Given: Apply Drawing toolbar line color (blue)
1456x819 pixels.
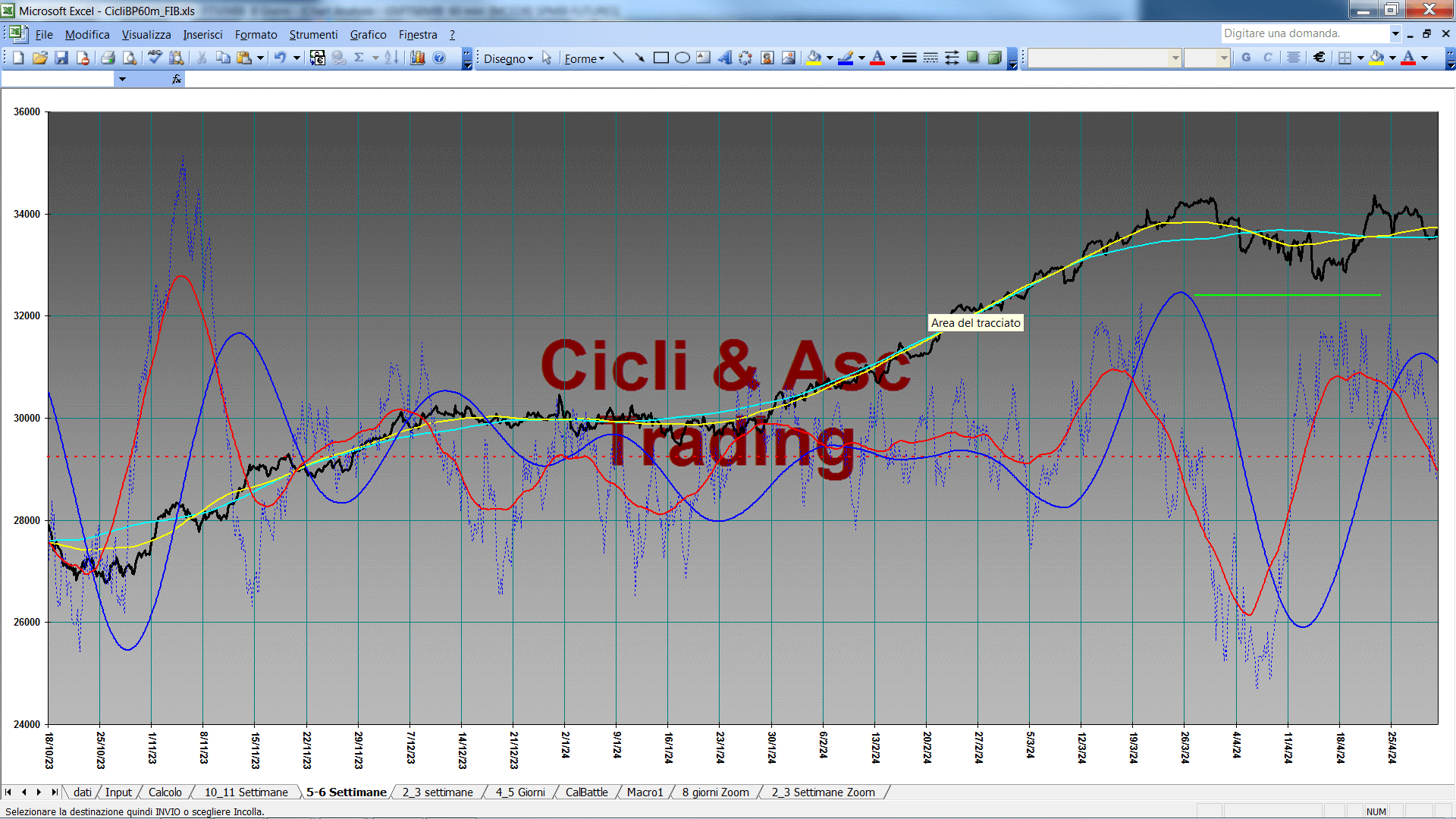Looking at the screenshot, I should pos(846,58).
